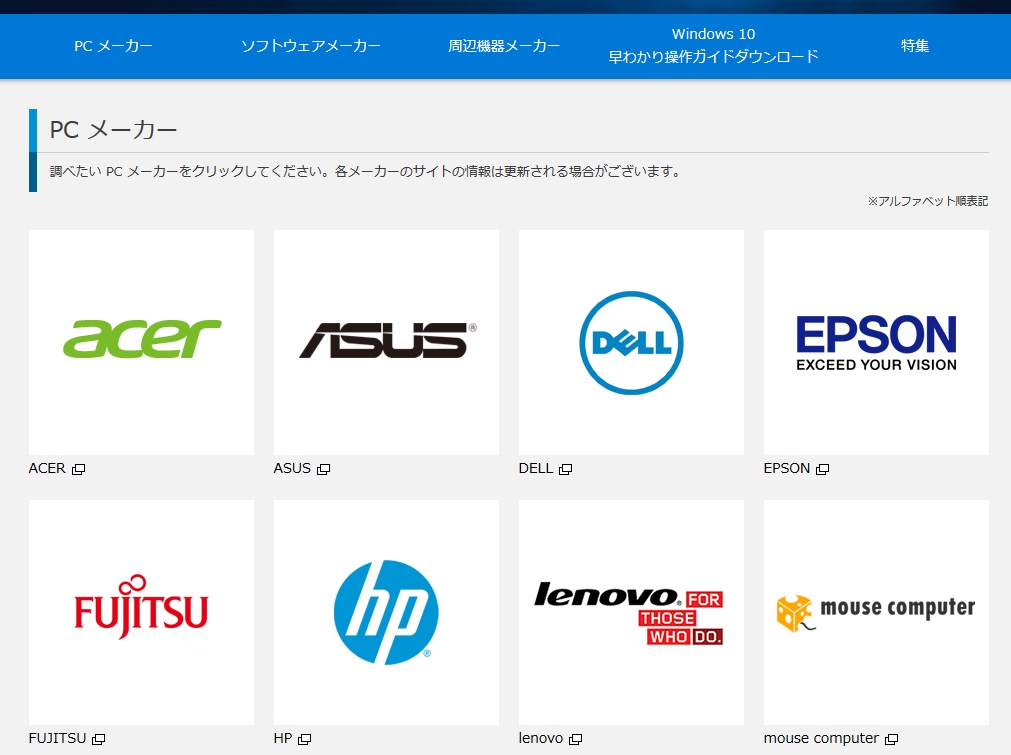
Task: Click external-link icon beside mouse computer
Action: 892,740
